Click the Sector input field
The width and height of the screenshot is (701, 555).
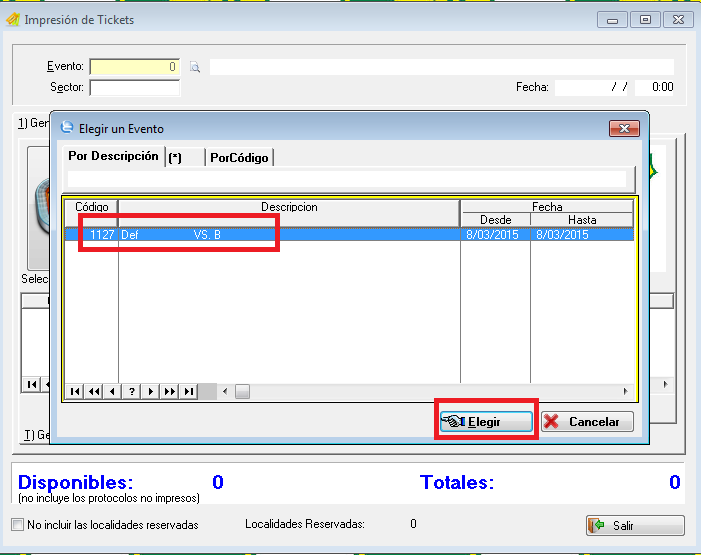tap(134, 87)
